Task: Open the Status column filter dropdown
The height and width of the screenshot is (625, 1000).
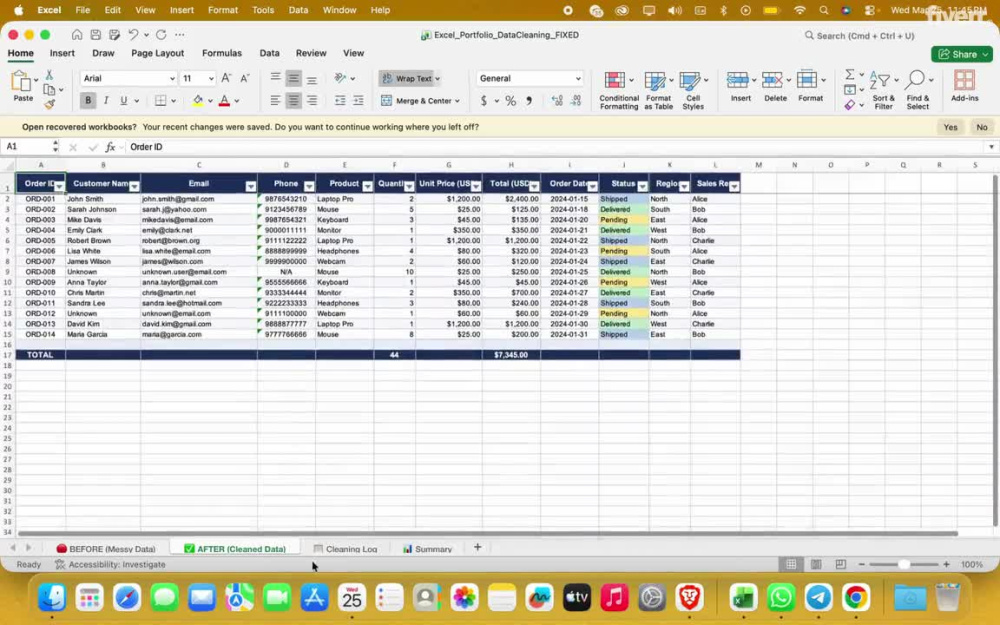Action: pos(642,186)
